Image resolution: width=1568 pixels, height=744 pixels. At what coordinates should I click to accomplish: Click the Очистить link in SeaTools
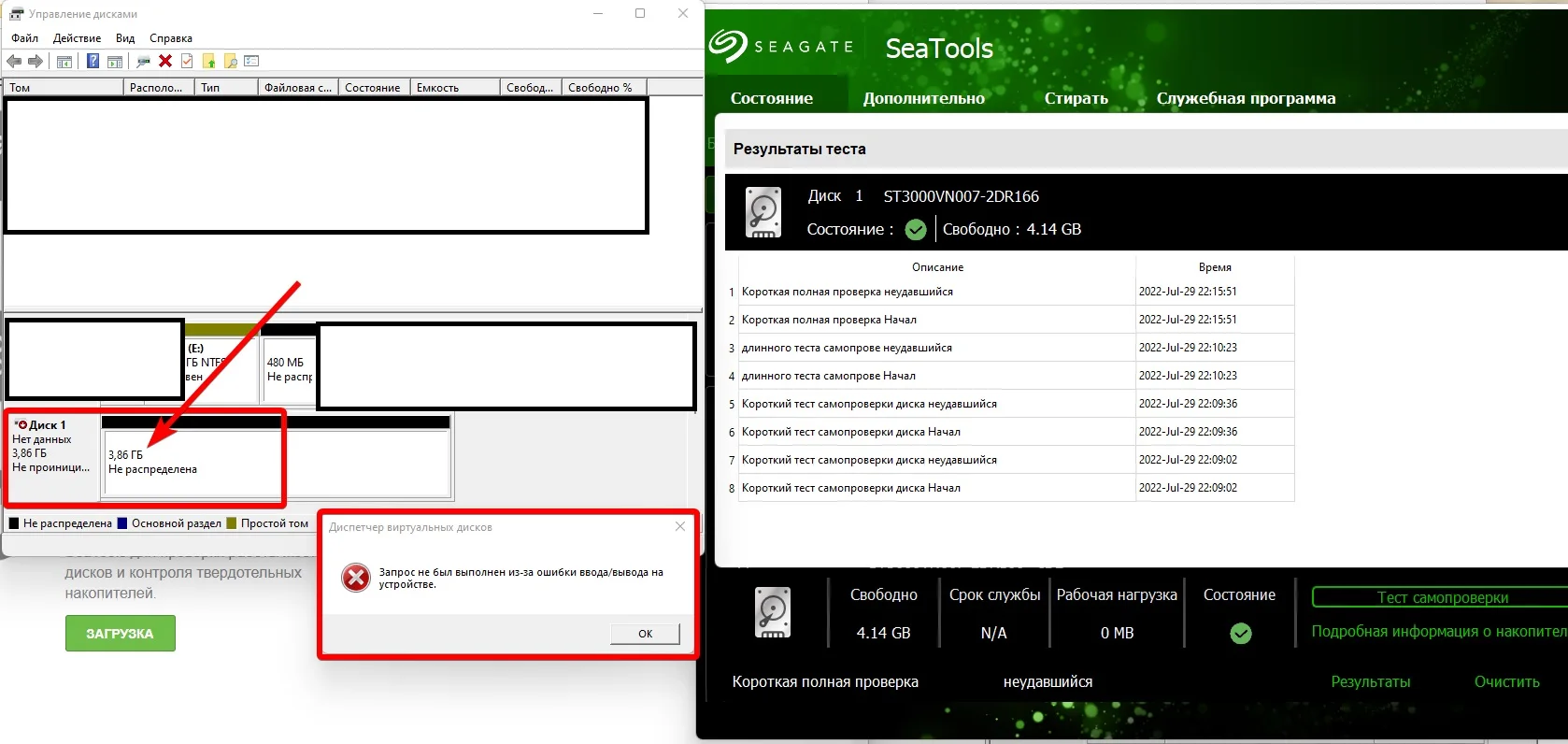tap(1507, 681)
